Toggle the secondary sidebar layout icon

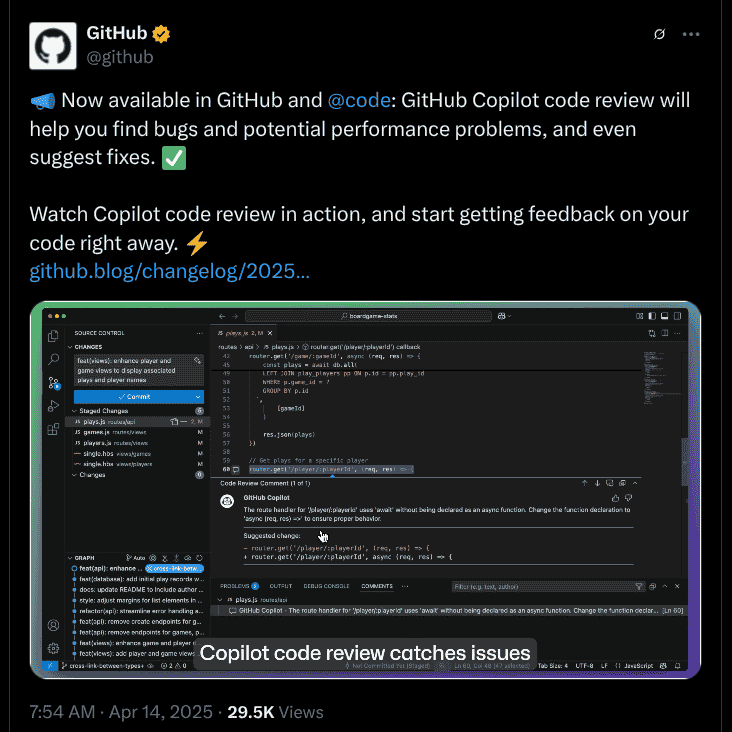click(x=677, y=316)
